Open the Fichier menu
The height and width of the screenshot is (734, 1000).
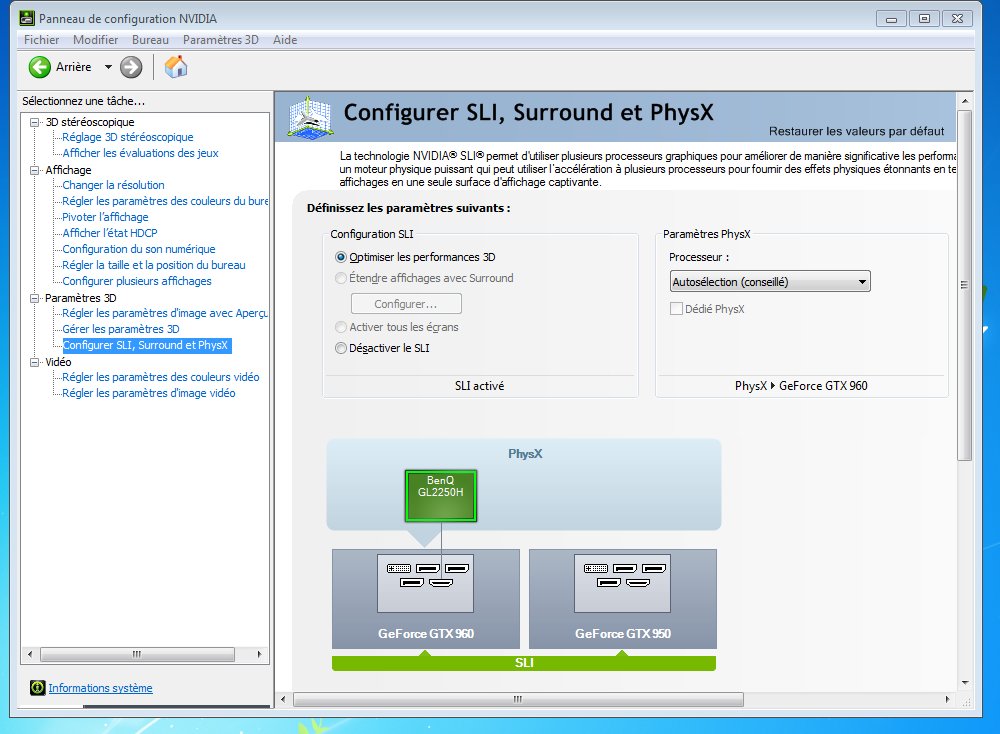pos(42,40)
